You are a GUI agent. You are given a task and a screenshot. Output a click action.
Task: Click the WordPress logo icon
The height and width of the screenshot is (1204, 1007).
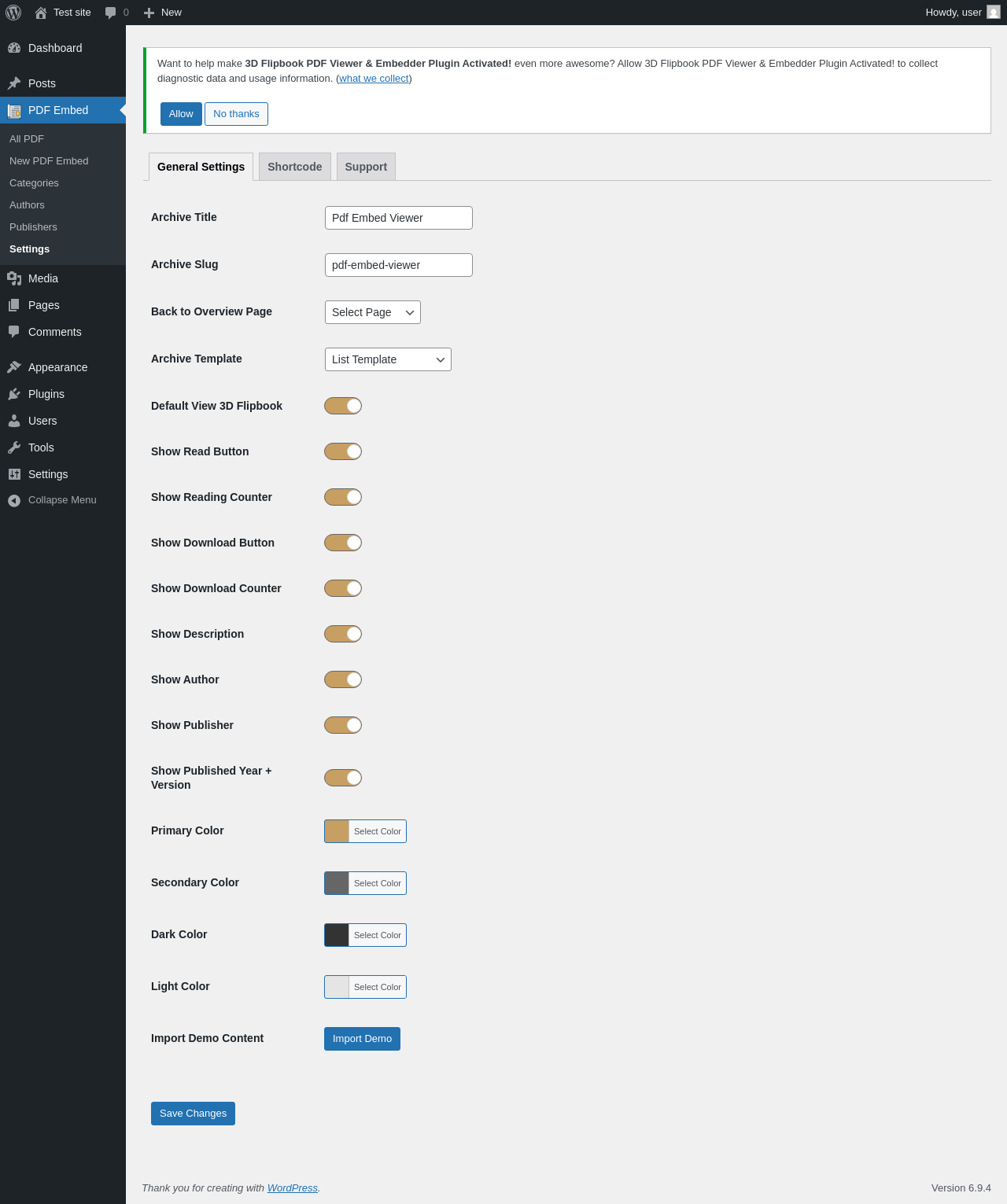(13, 13)
